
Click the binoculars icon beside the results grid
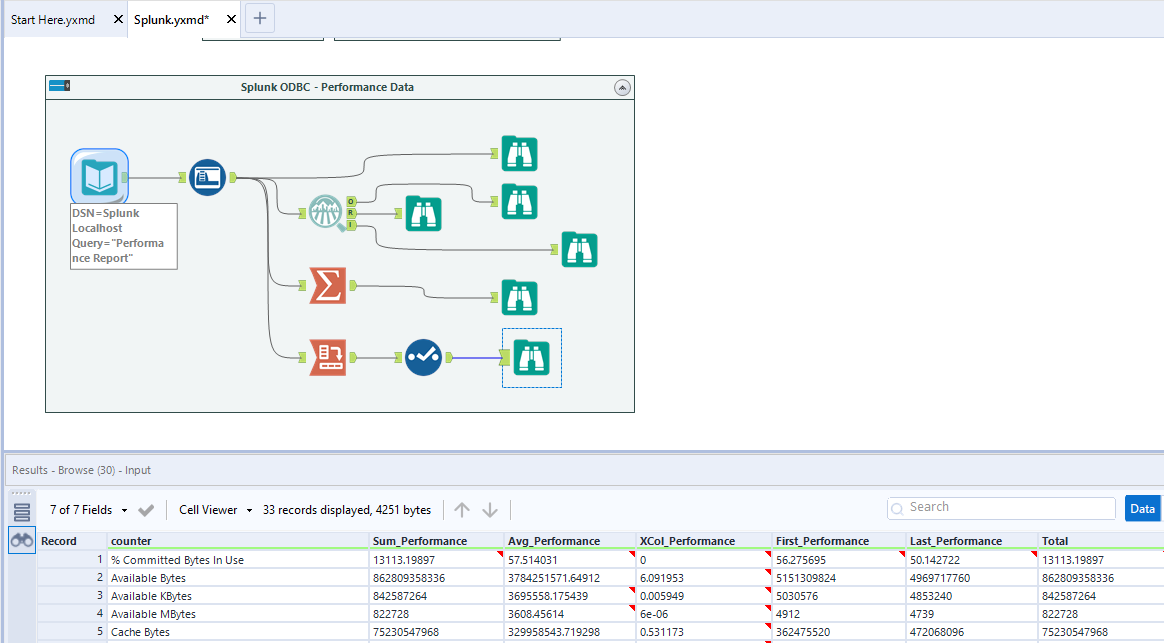[21, 540]
